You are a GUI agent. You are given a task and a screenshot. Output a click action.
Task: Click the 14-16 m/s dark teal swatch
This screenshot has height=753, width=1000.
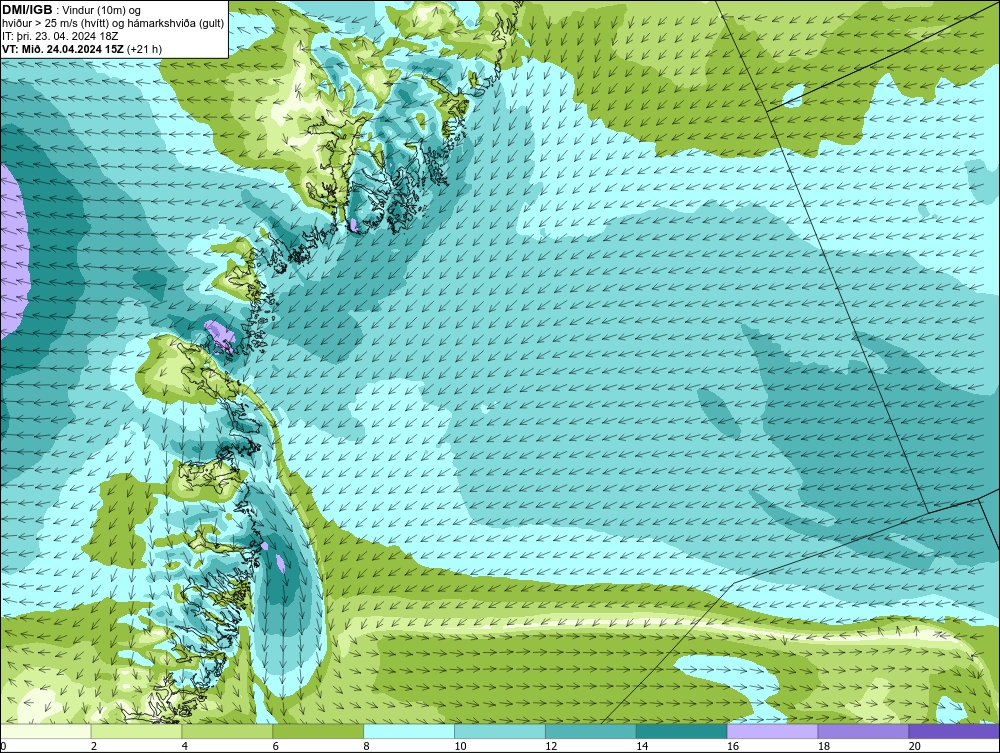click(682, 731)
